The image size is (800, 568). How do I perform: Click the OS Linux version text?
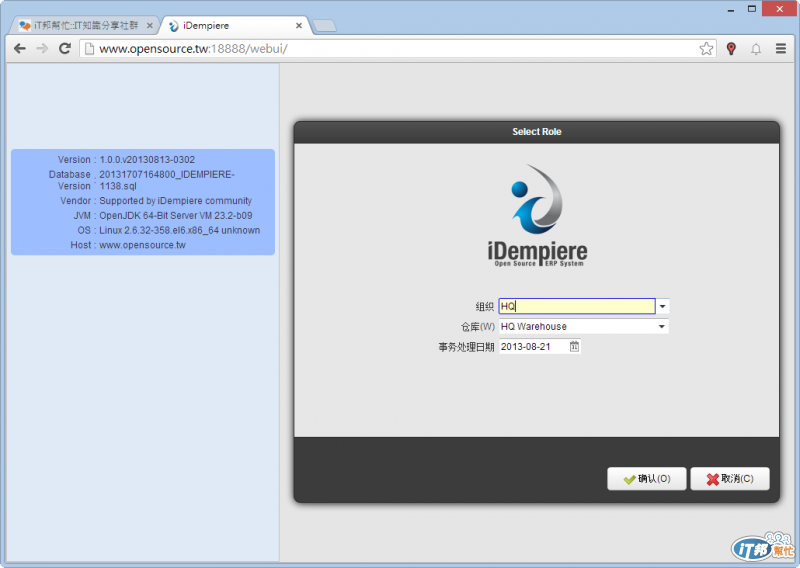[180, 230]
